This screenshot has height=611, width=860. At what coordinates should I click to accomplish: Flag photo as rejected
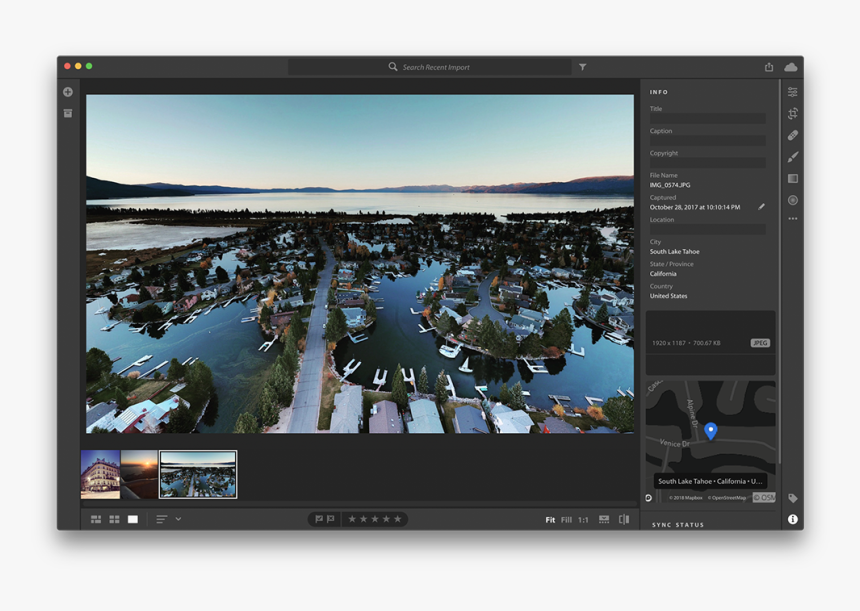click(x=331, y=519)
